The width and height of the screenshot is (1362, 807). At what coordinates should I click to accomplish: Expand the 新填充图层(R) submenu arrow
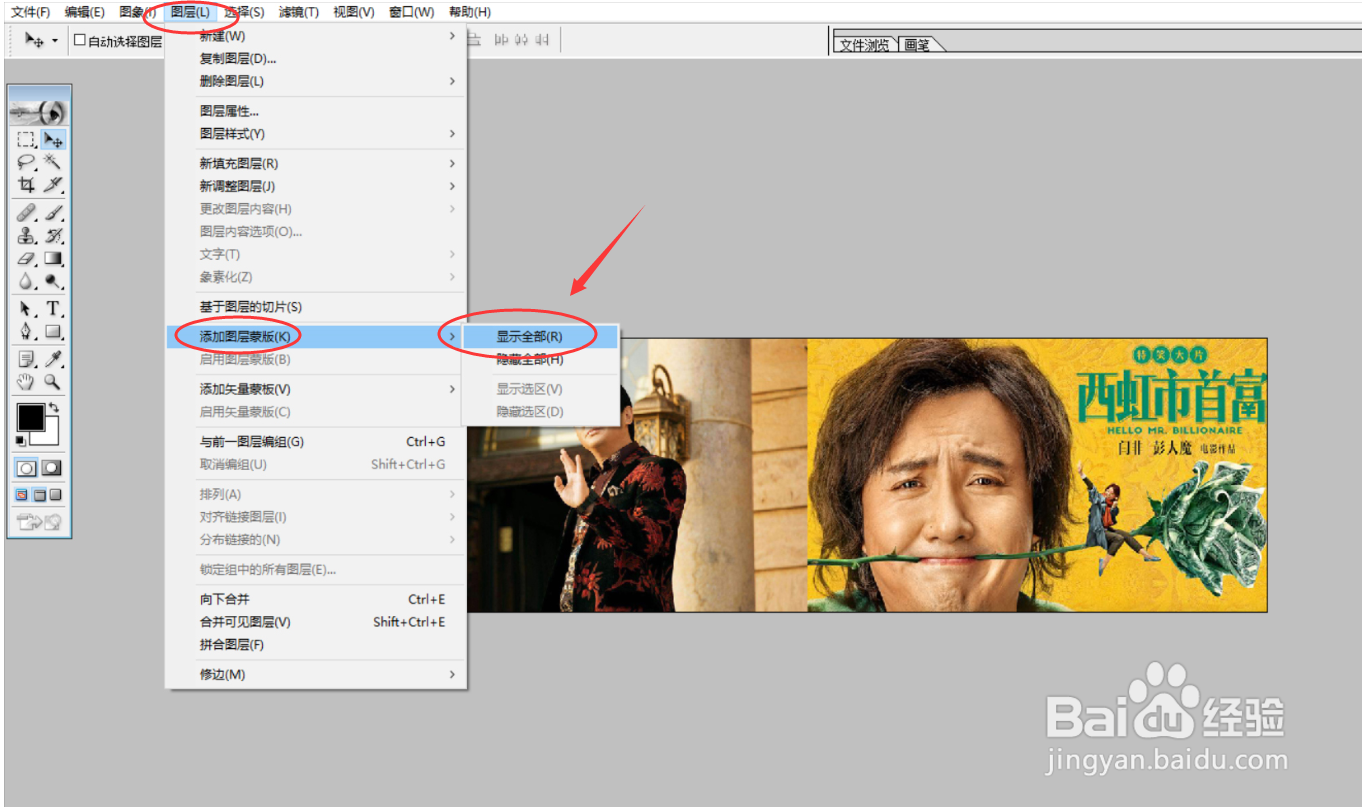pos(452,163)
